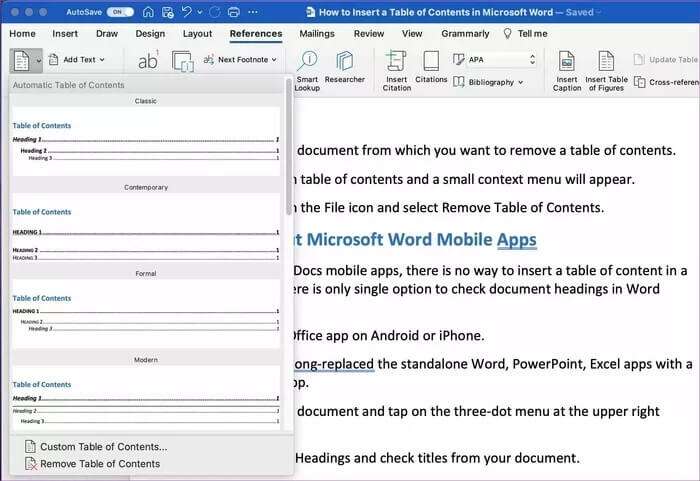The image size is (700, 481).
Task: Open the Researcher tool
Action: tap(345, 67)
